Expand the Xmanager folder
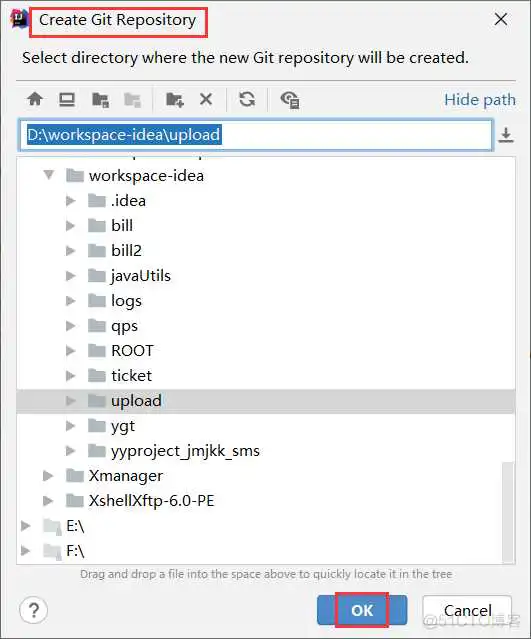 [48, 476]
